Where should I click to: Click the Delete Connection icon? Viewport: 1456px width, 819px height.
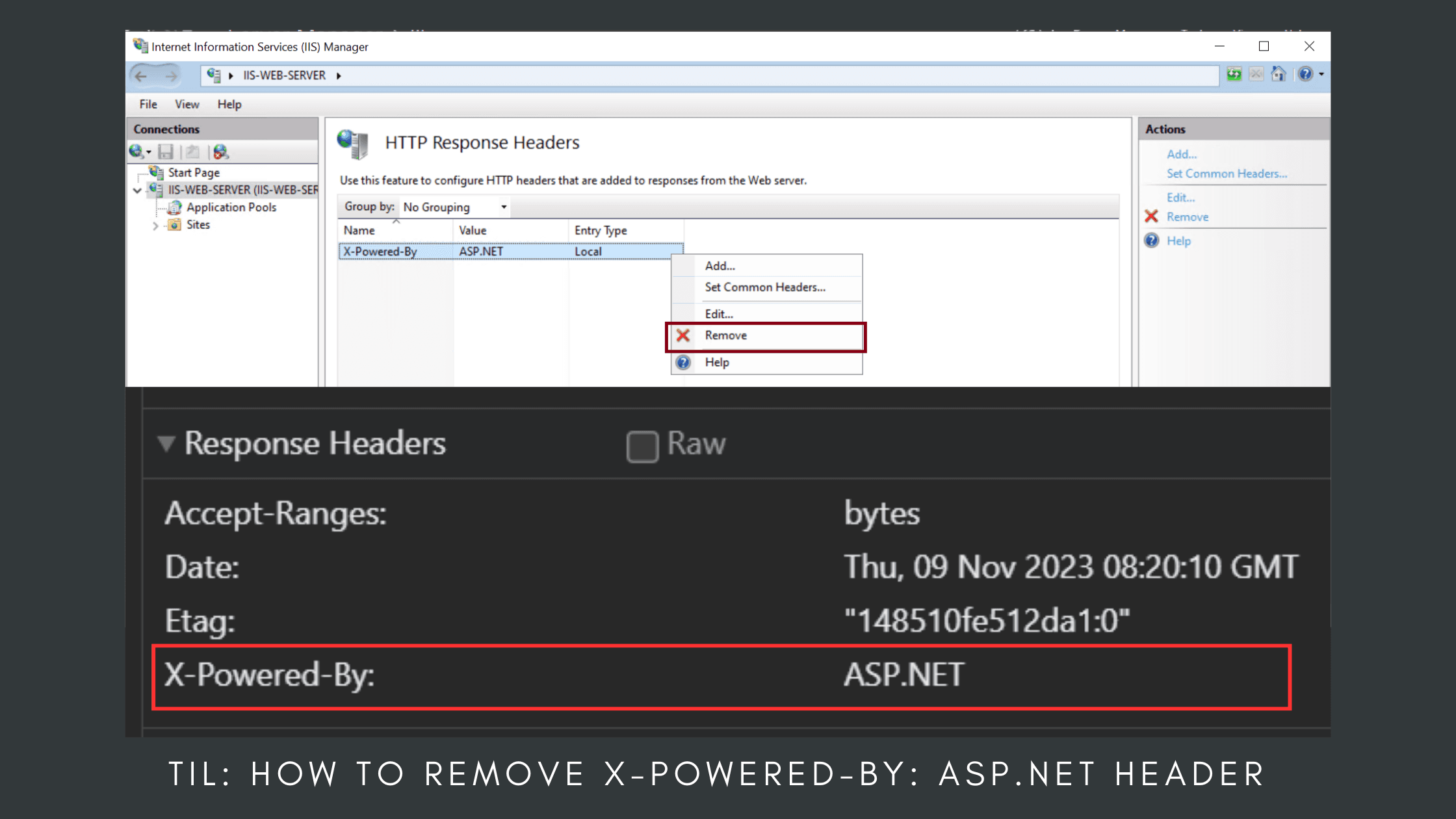click(x=220, y=151)
